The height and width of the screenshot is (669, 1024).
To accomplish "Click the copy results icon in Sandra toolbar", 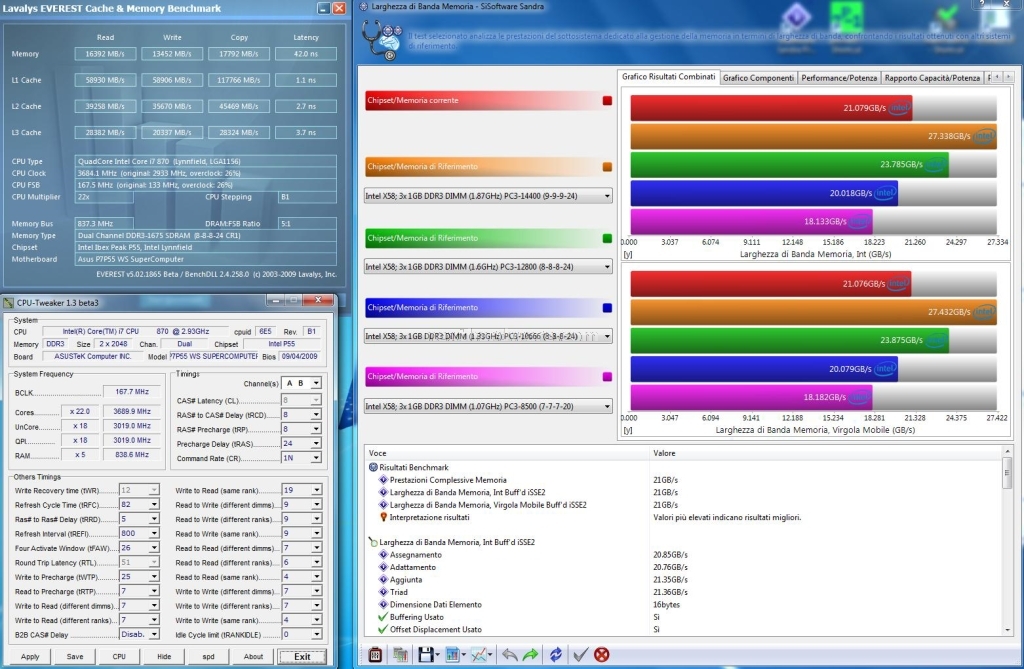I will click(x=400, y=654).
